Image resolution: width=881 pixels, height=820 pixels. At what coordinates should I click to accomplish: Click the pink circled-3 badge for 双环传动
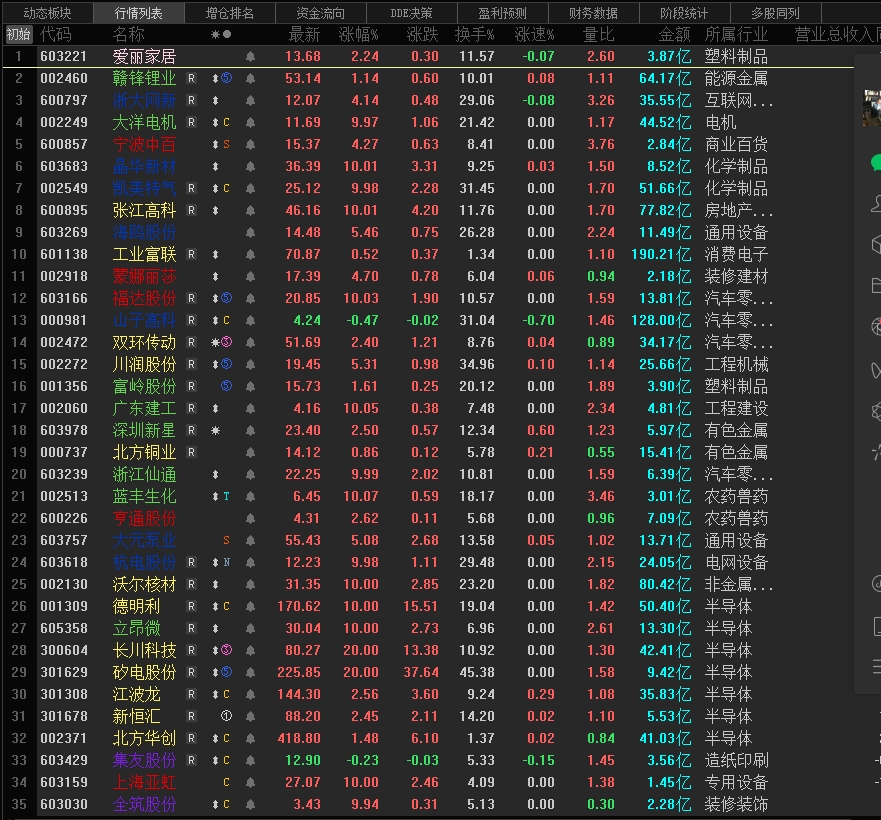click(x=226, y=342)
